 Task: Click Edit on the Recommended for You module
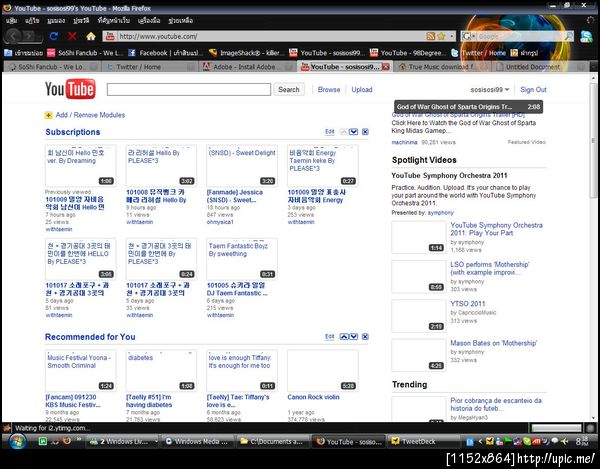(329, 337)
